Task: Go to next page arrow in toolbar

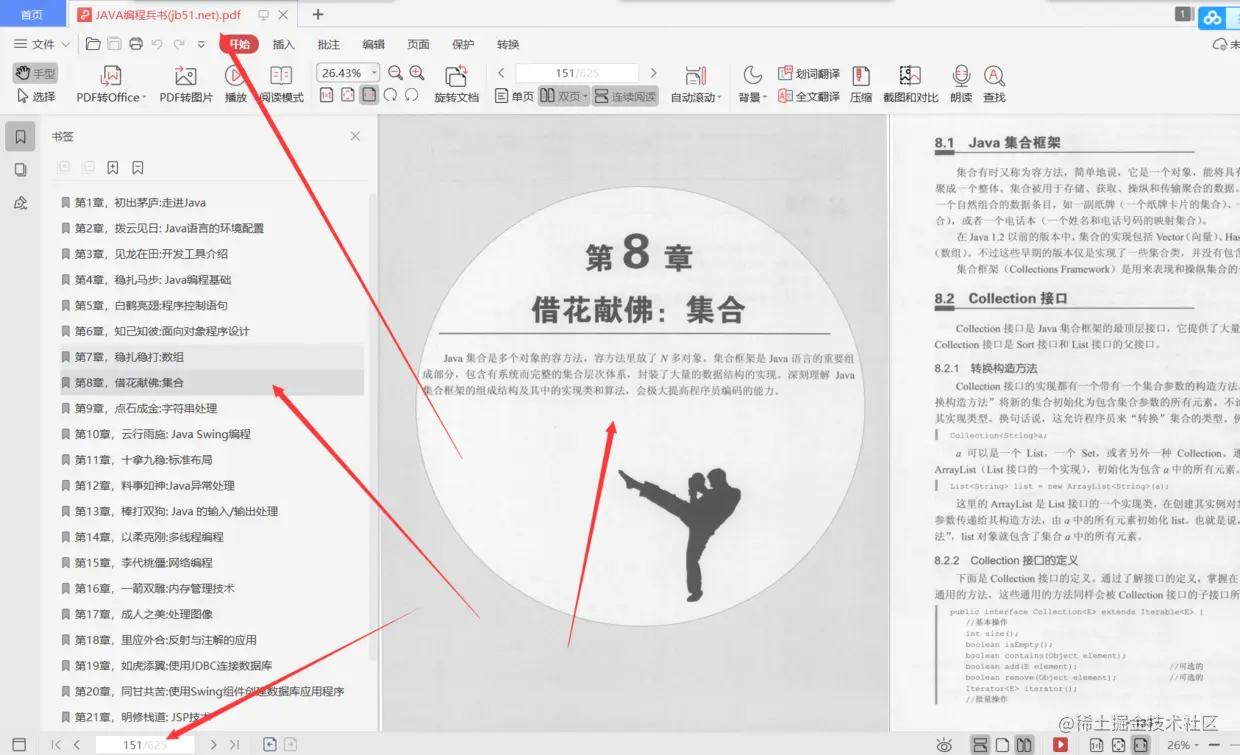Action: 653,73
